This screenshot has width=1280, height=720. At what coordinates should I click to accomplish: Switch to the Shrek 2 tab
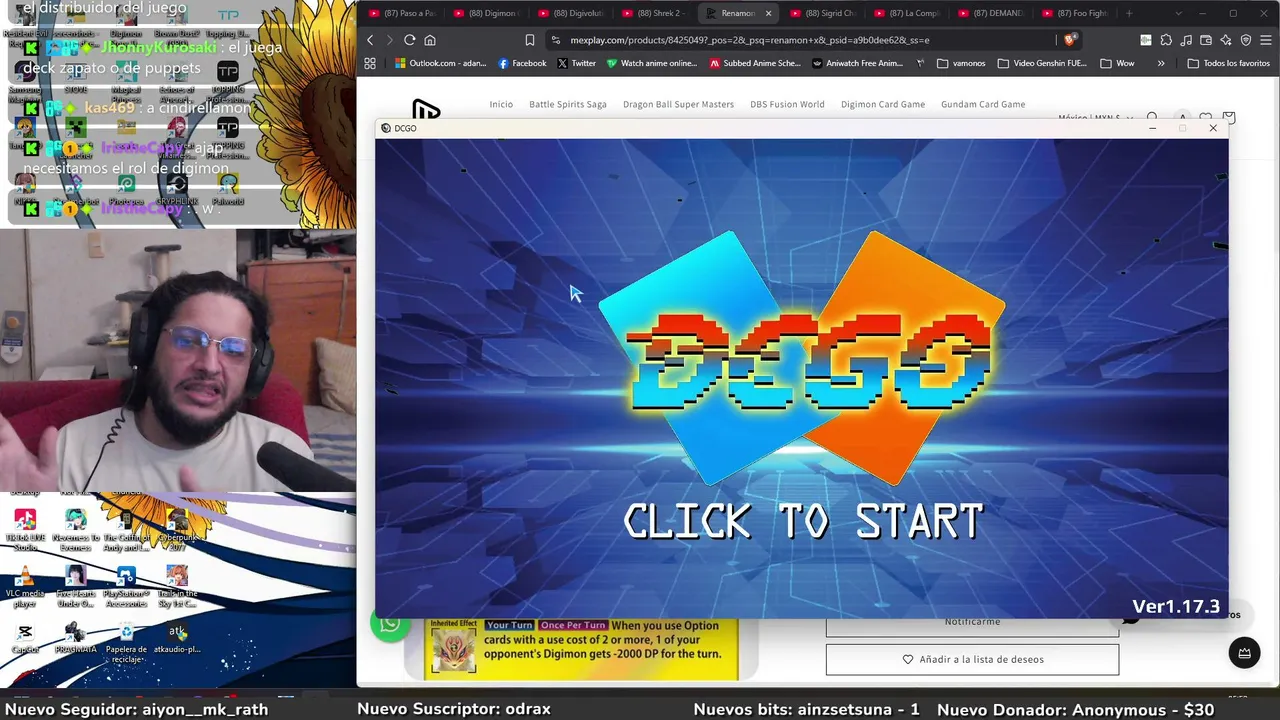pos(654,13)
